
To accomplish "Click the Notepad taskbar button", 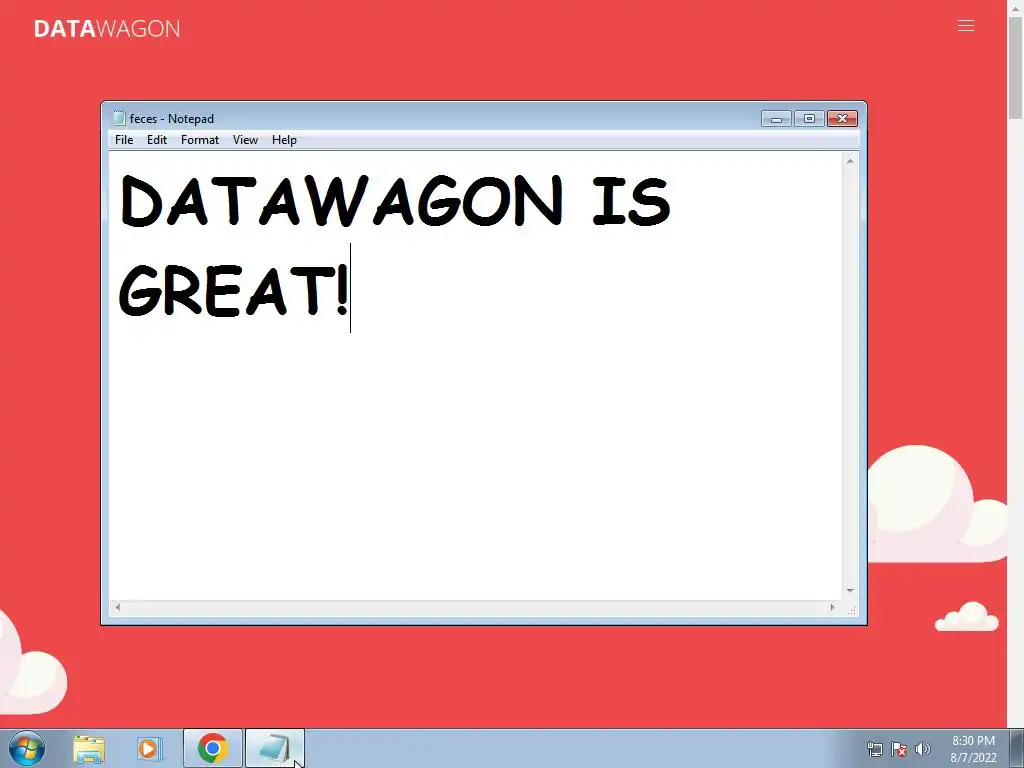I will click(x=274, y=748).
